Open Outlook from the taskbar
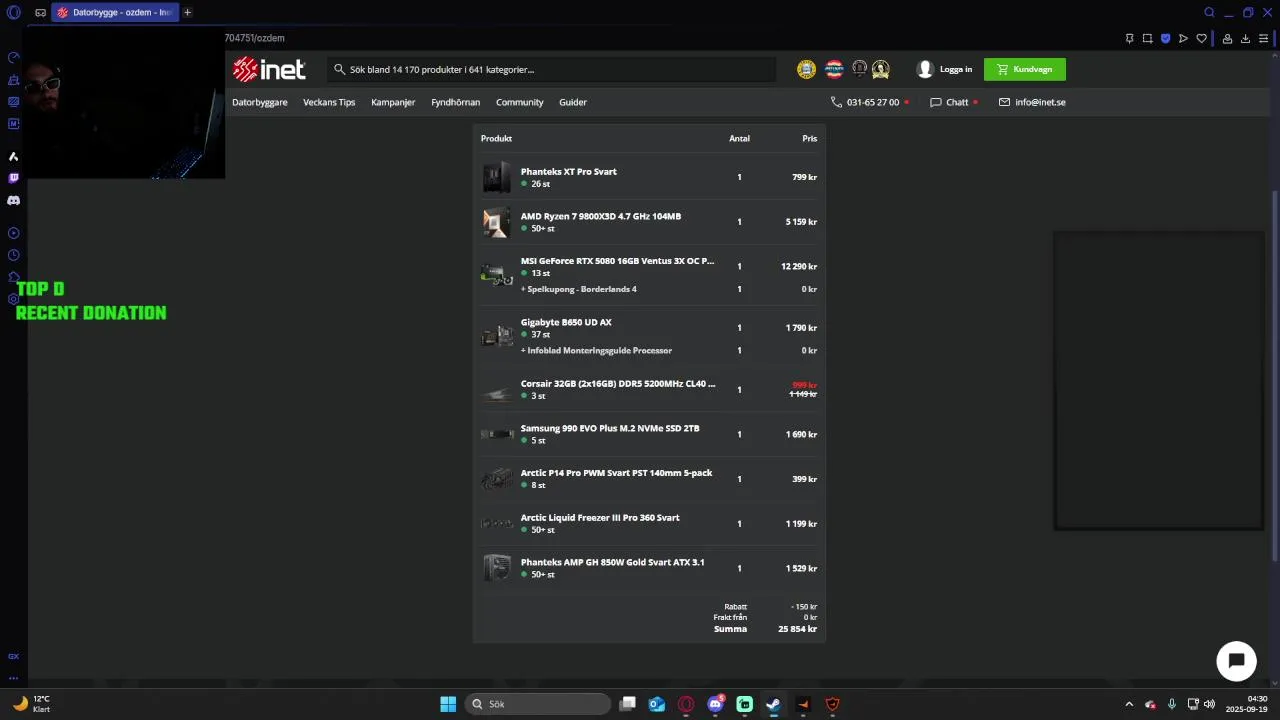1280x720 pixels. coord(657,704)
